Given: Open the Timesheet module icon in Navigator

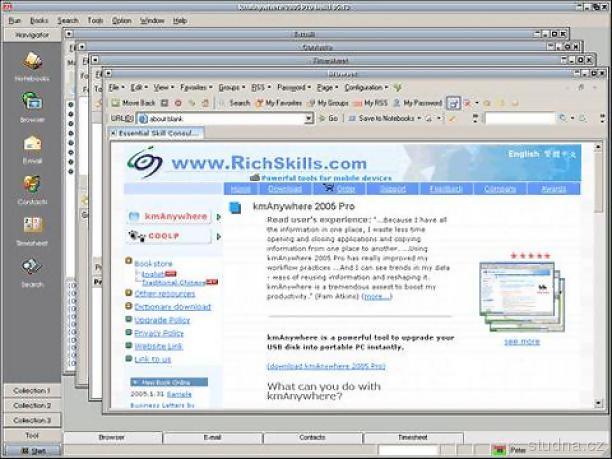Looking at the screenshot, I should point(32,231).
